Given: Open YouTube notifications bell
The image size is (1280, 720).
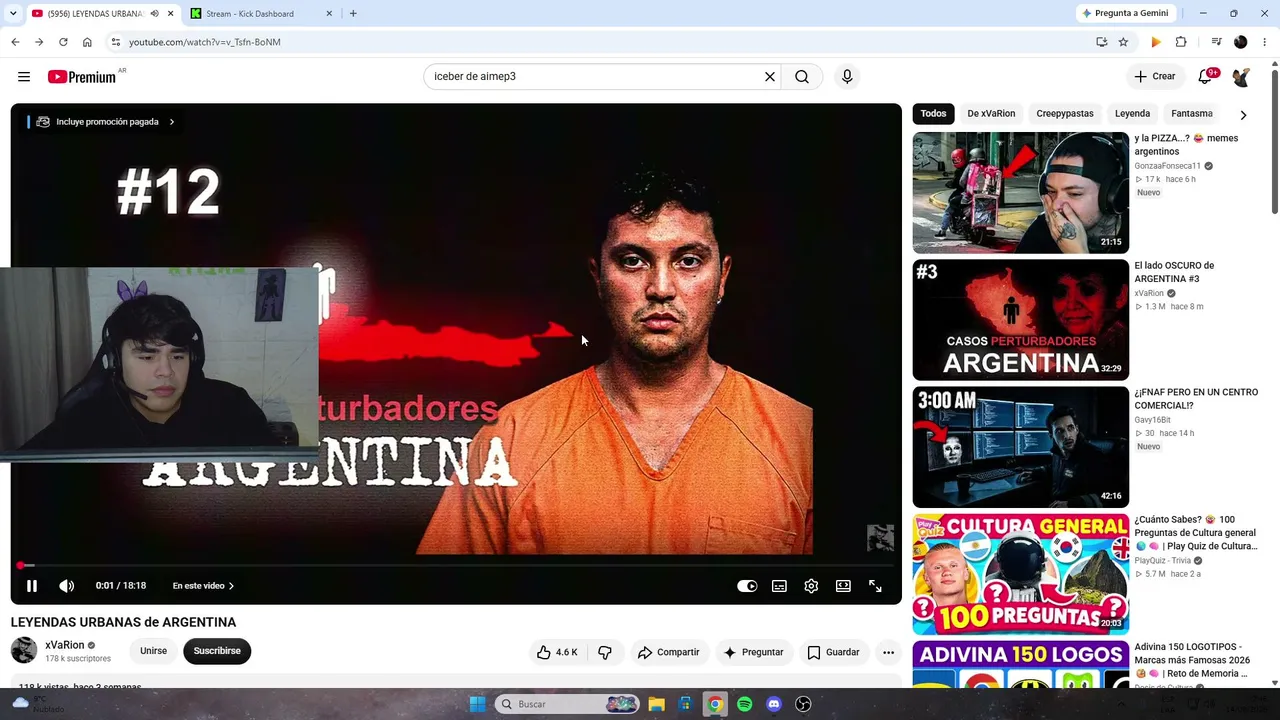Looking at the screenshot, I should click(x=1205, y=77).
